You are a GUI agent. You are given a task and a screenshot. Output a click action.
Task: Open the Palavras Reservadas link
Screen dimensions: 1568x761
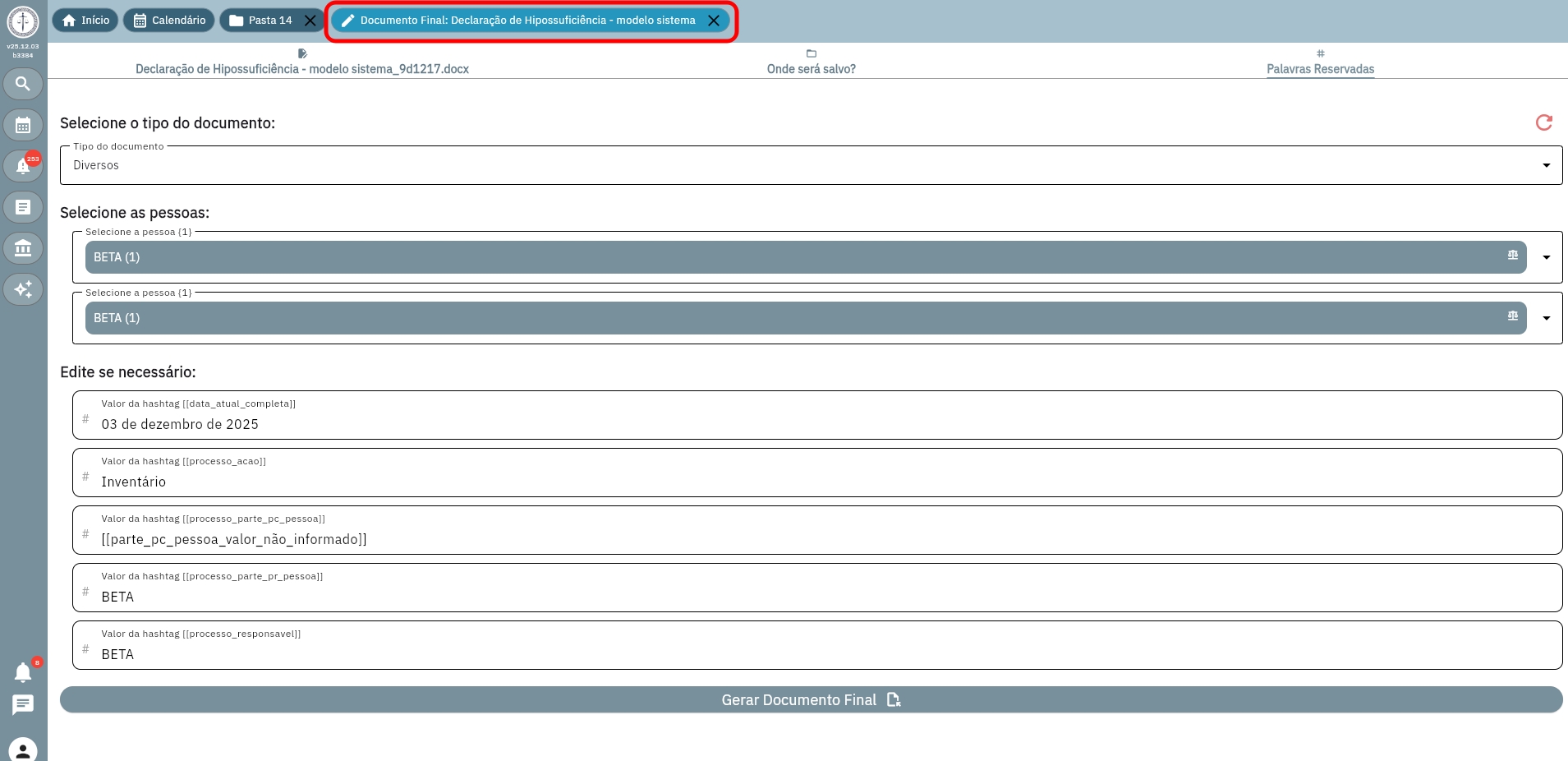tap(1320, 69)
